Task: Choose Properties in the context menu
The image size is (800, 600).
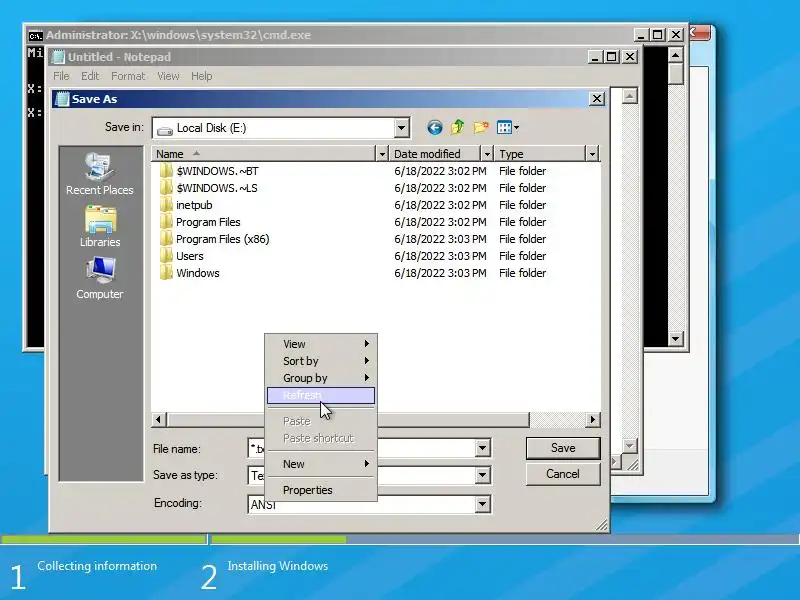Action: coord(321,490)
